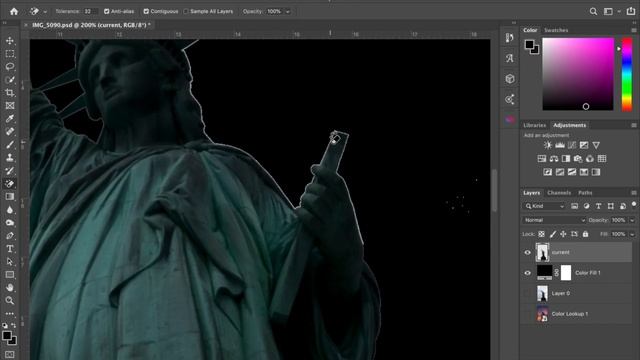The width and height of the screenshot is (640, 360).
Task: Go to the Home screen
Action: 14,11
